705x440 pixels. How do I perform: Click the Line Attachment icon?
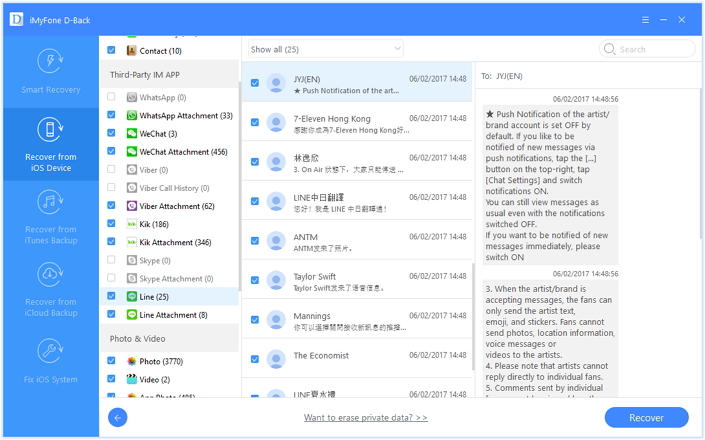click(x=131, y=315)
